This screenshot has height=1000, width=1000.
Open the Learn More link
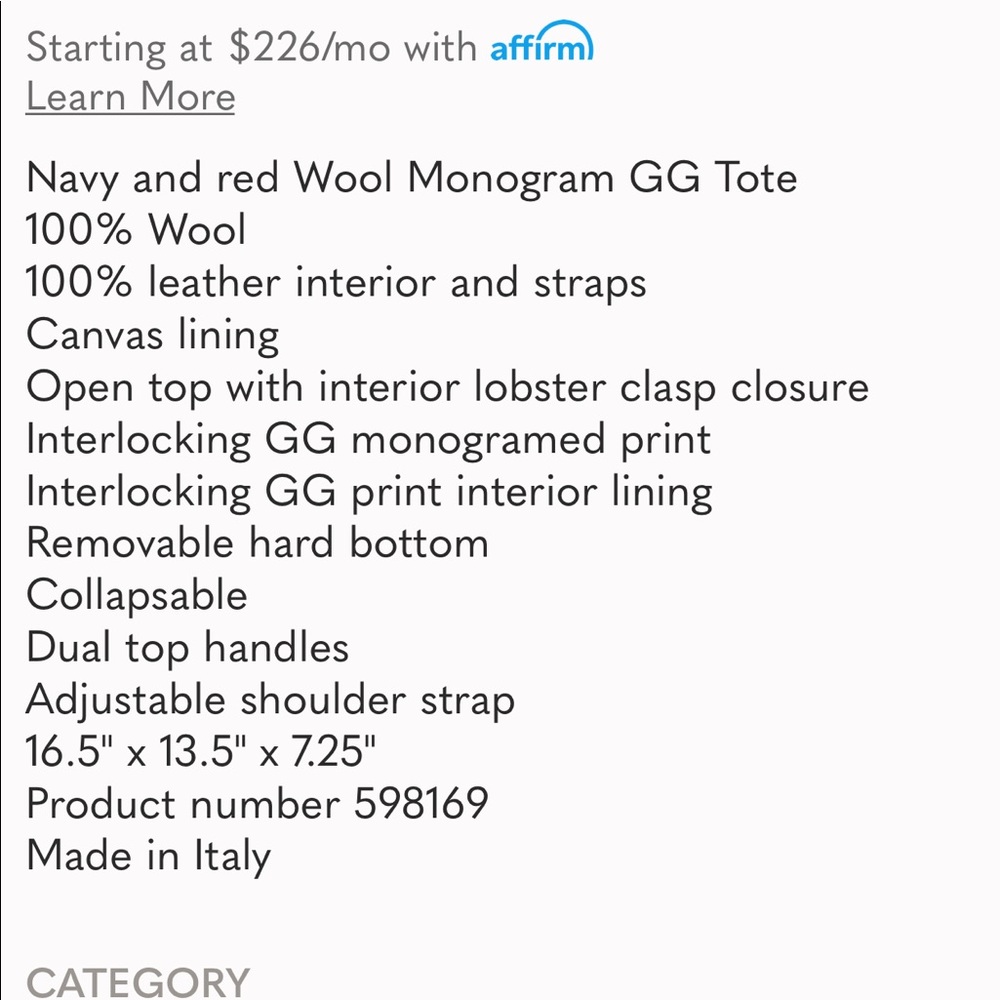[130, 97]
